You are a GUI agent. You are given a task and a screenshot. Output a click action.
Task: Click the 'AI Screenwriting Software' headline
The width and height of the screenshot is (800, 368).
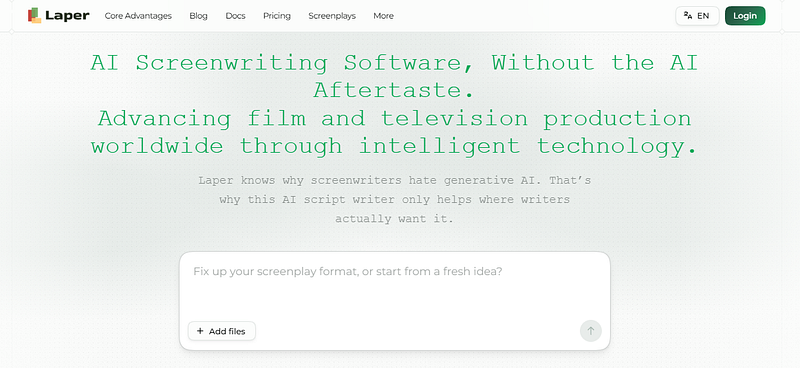pos(394,77)
